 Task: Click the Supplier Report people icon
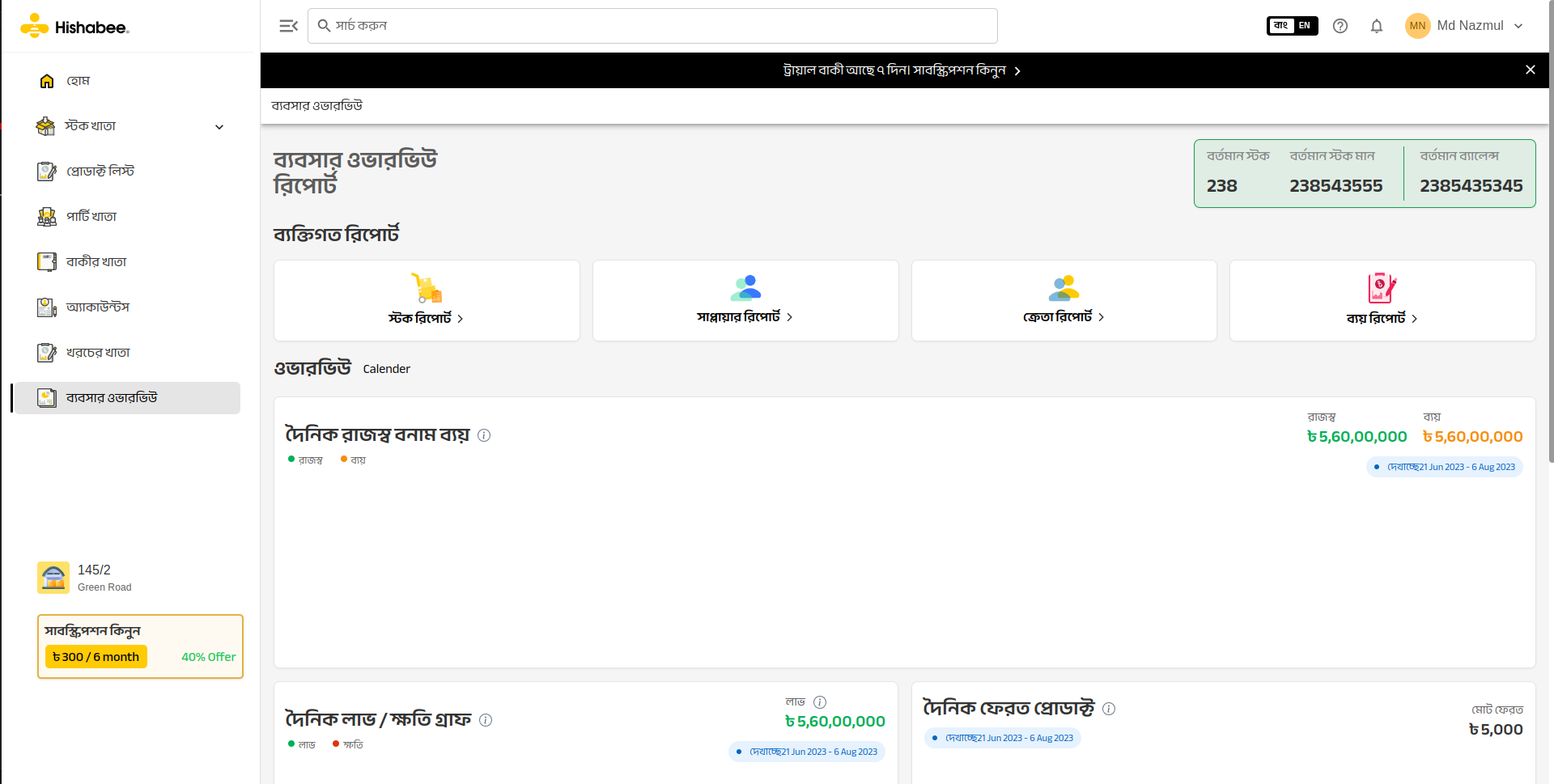click(x=745, y=288)
